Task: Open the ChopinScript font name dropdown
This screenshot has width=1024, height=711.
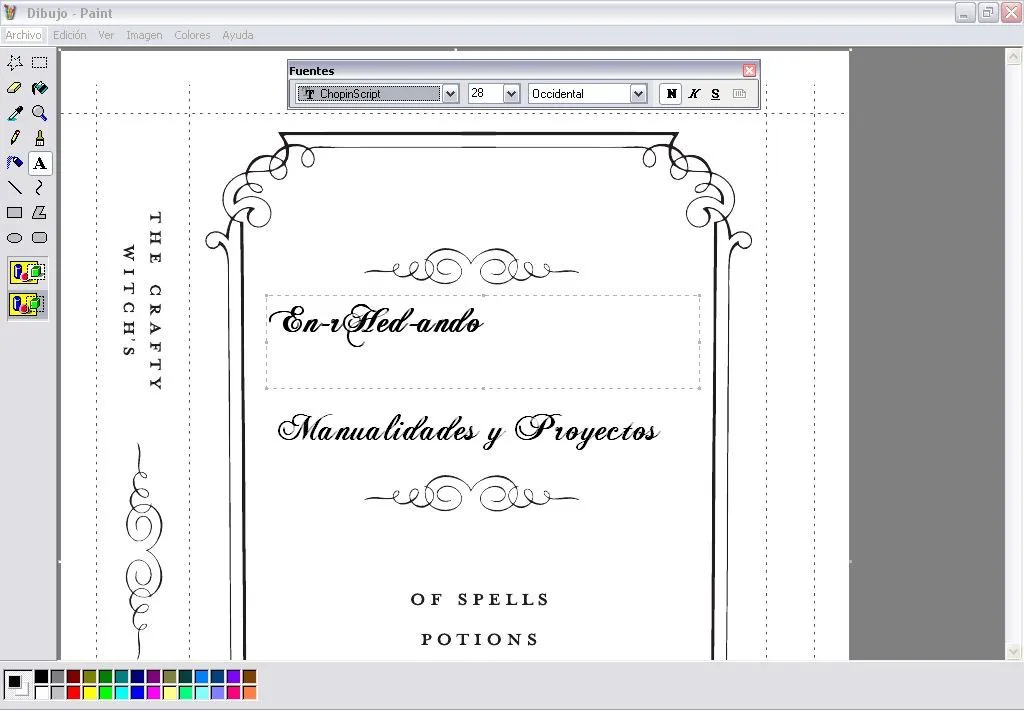Action: pos(450,93)
